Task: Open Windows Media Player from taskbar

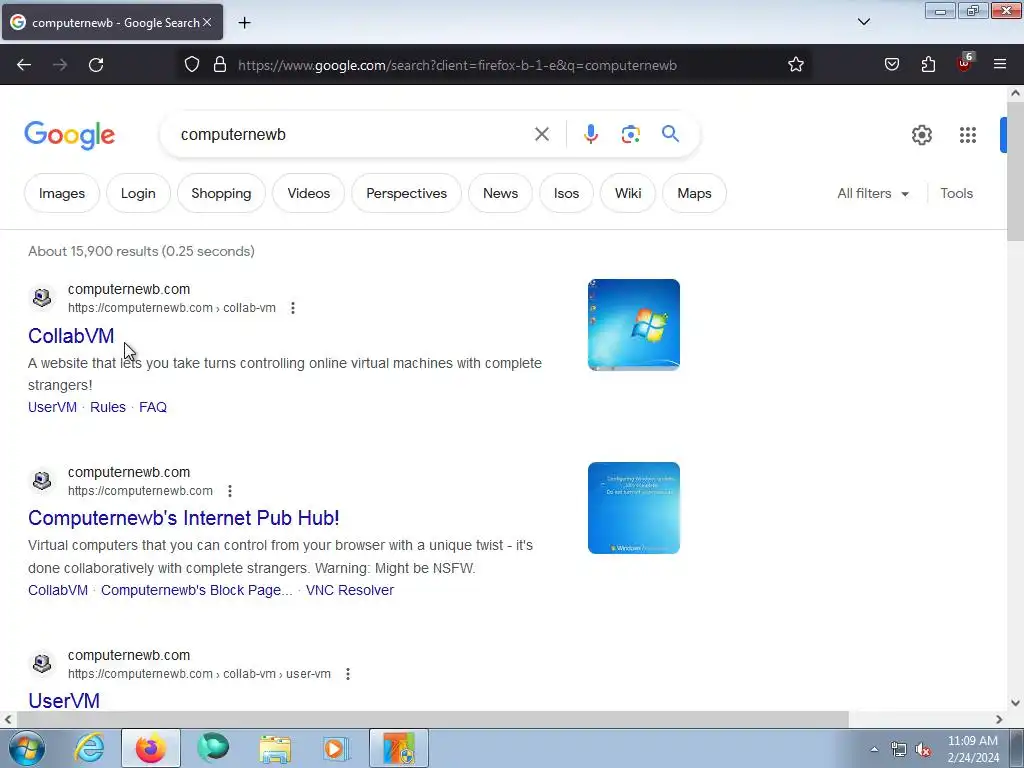Action: 336,748
